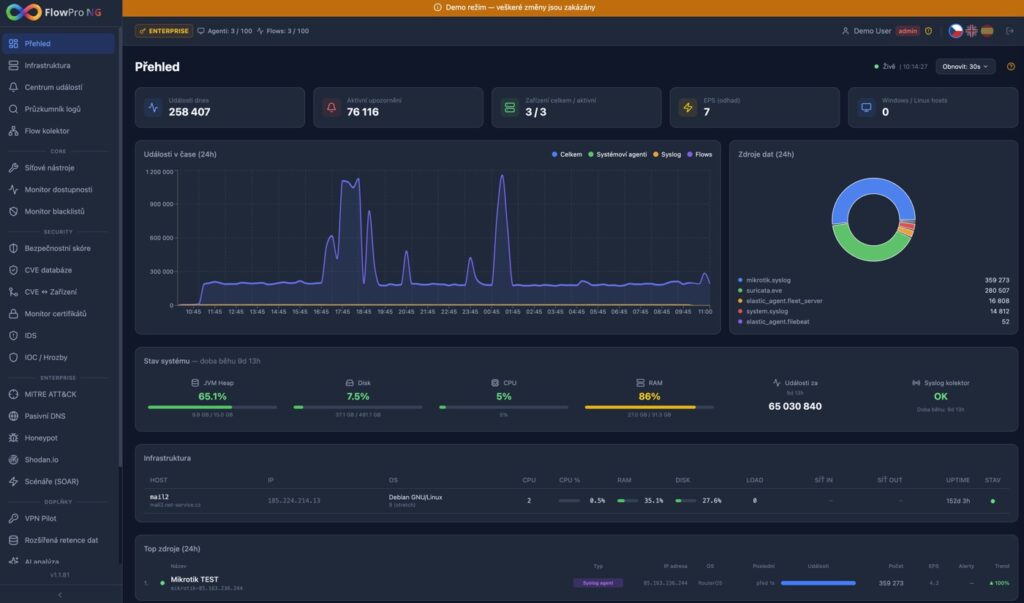The width and height of the screenshot is (1024, 603).
Task: Click the bell icon on Aktivní upozornění card
Action: 331,107
